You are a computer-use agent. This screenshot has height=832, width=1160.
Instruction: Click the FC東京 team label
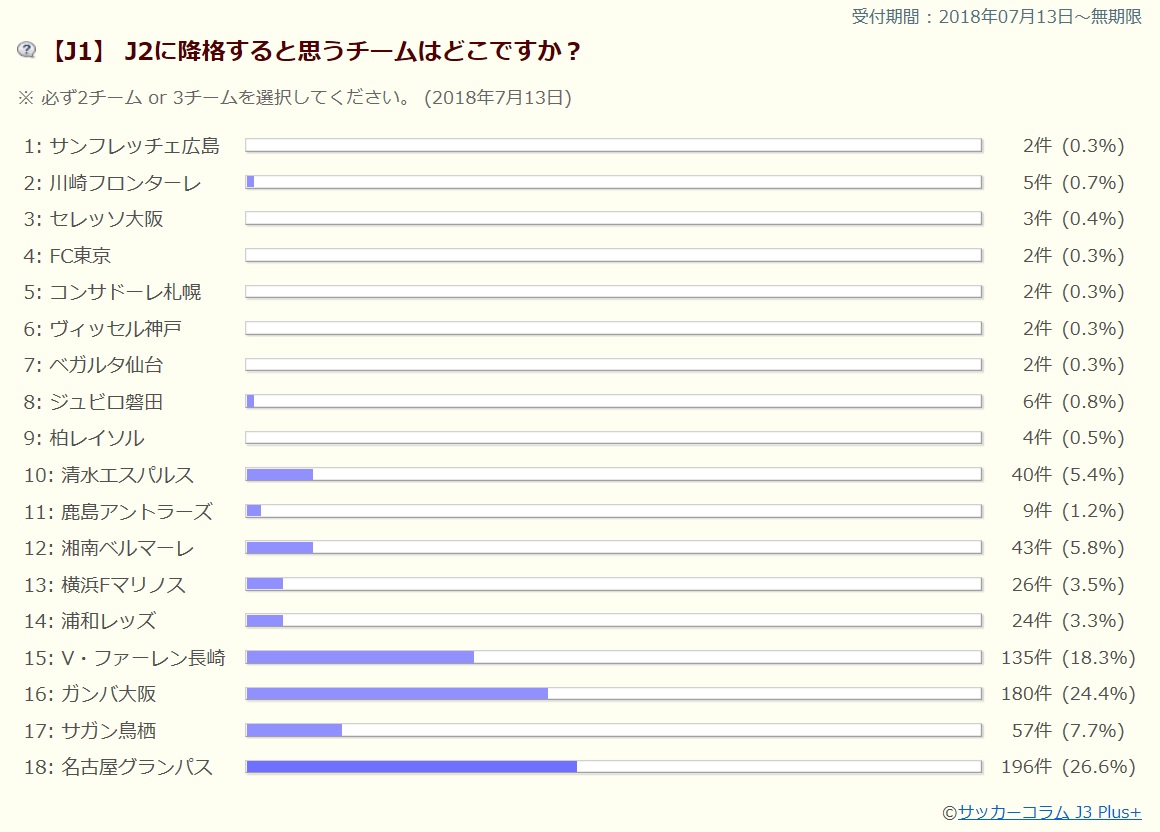click(x=80, y=256)
